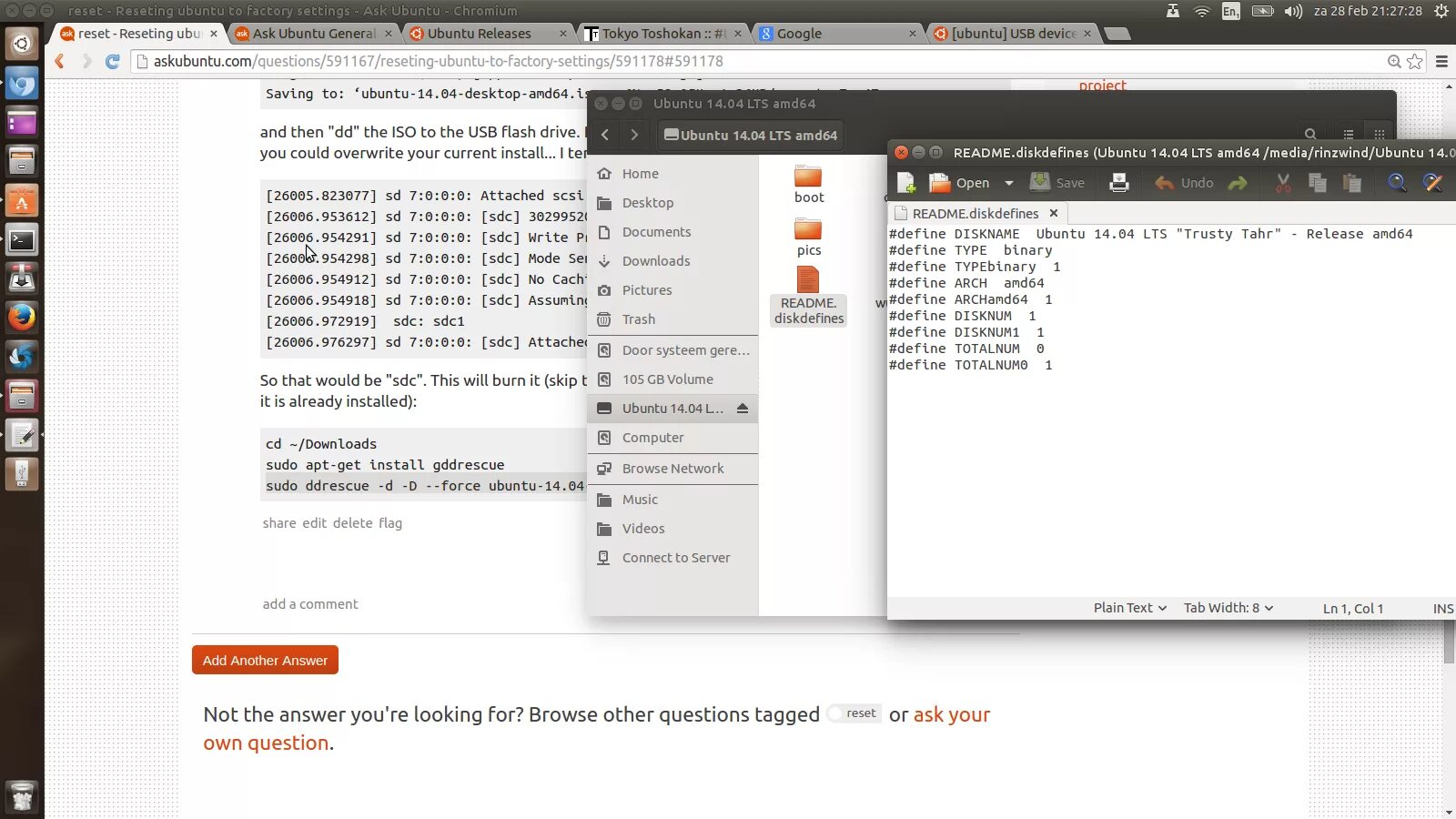This screenshot has height=819, width=1456.
Task: Open the Plain Text syntax dropdown
Action: coord(1130,608)
